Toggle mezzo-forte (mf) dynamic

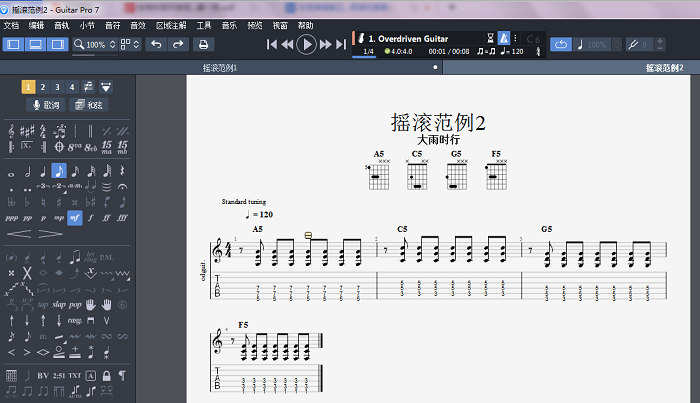[75, 218]
